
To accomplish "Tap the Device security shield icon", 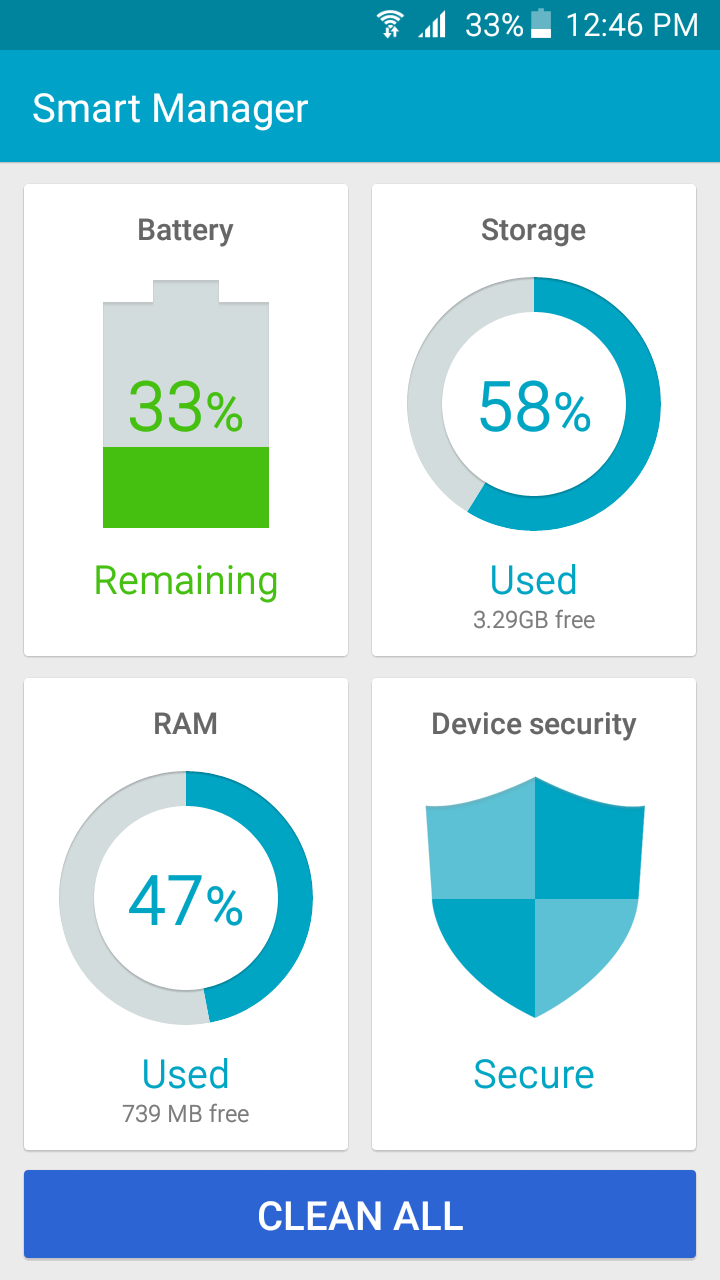I will click(x=534, y=896).
